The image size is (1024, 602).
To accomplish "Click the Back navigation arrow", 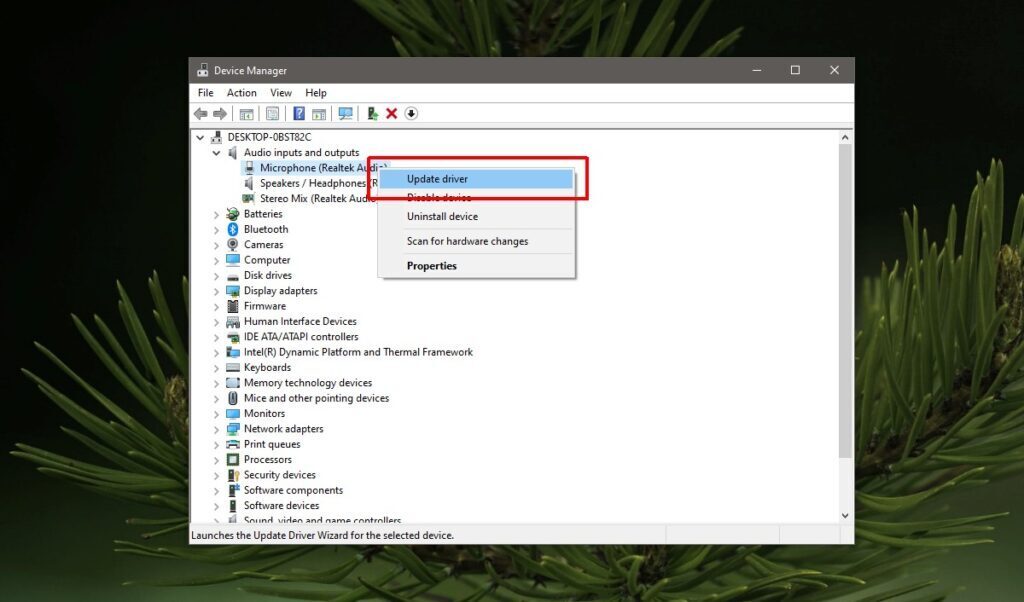I will coord(201,113).
